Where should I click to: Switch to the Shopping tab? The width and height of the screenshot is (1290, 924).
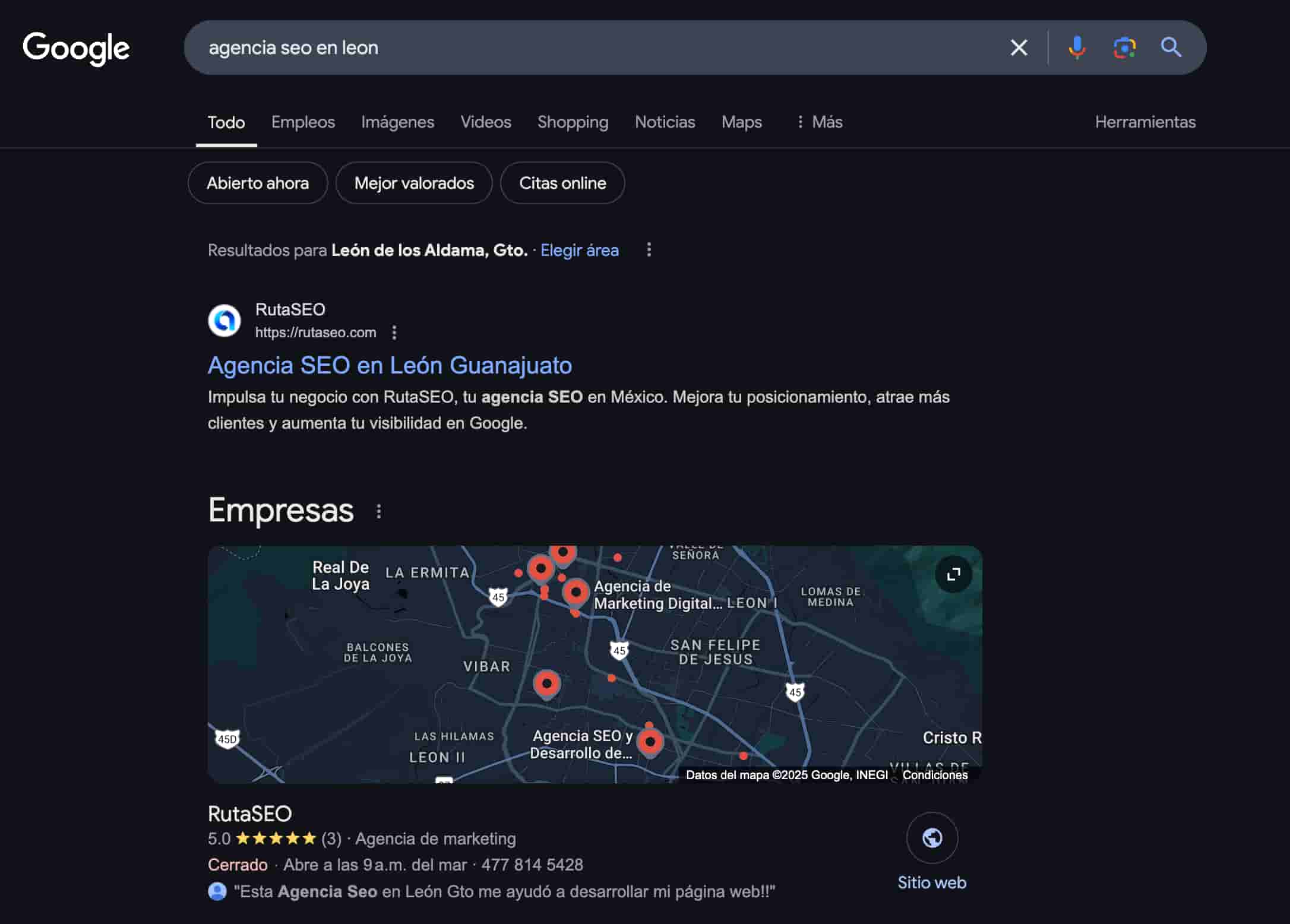(573, 122)
